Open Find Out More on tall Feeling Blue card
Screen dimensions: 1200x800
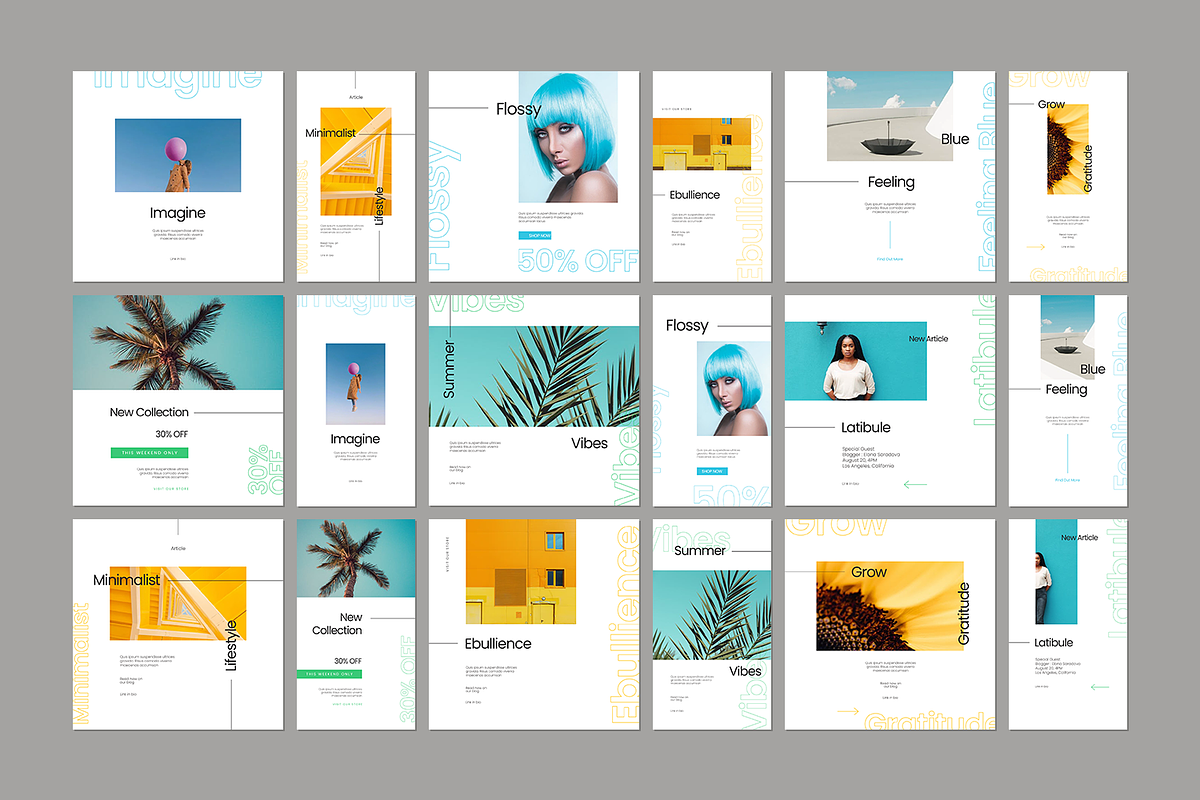[x=1067, y=480]
